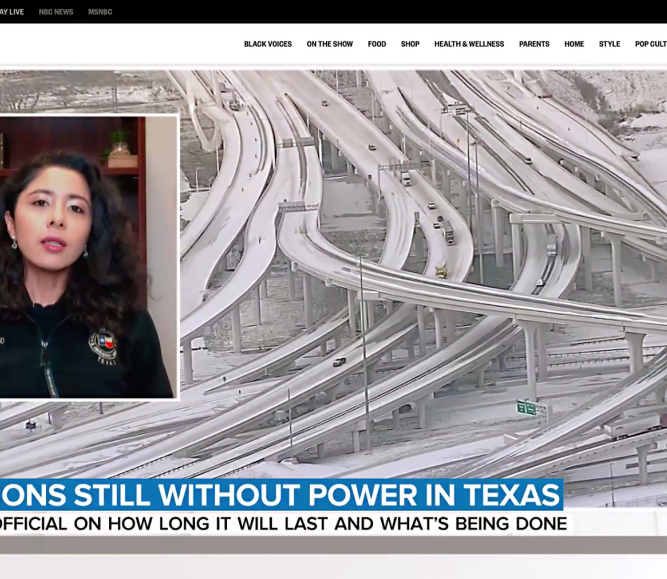667x579 pixels.
Task: Click the badge emblem on the speaker's jacket
Action: [102, 345]
